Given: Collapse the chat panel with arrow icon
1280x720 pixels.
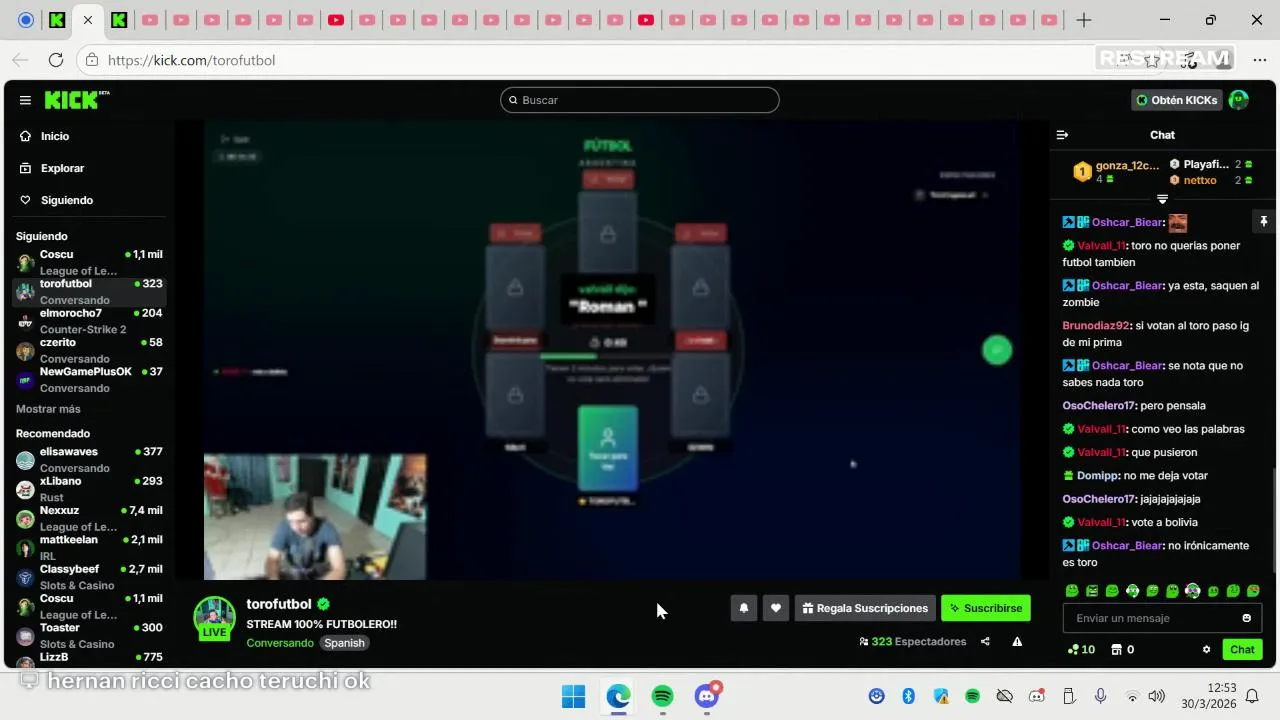Looking at the screenshot, I should pyautogui.click(x=1063, y=135).
